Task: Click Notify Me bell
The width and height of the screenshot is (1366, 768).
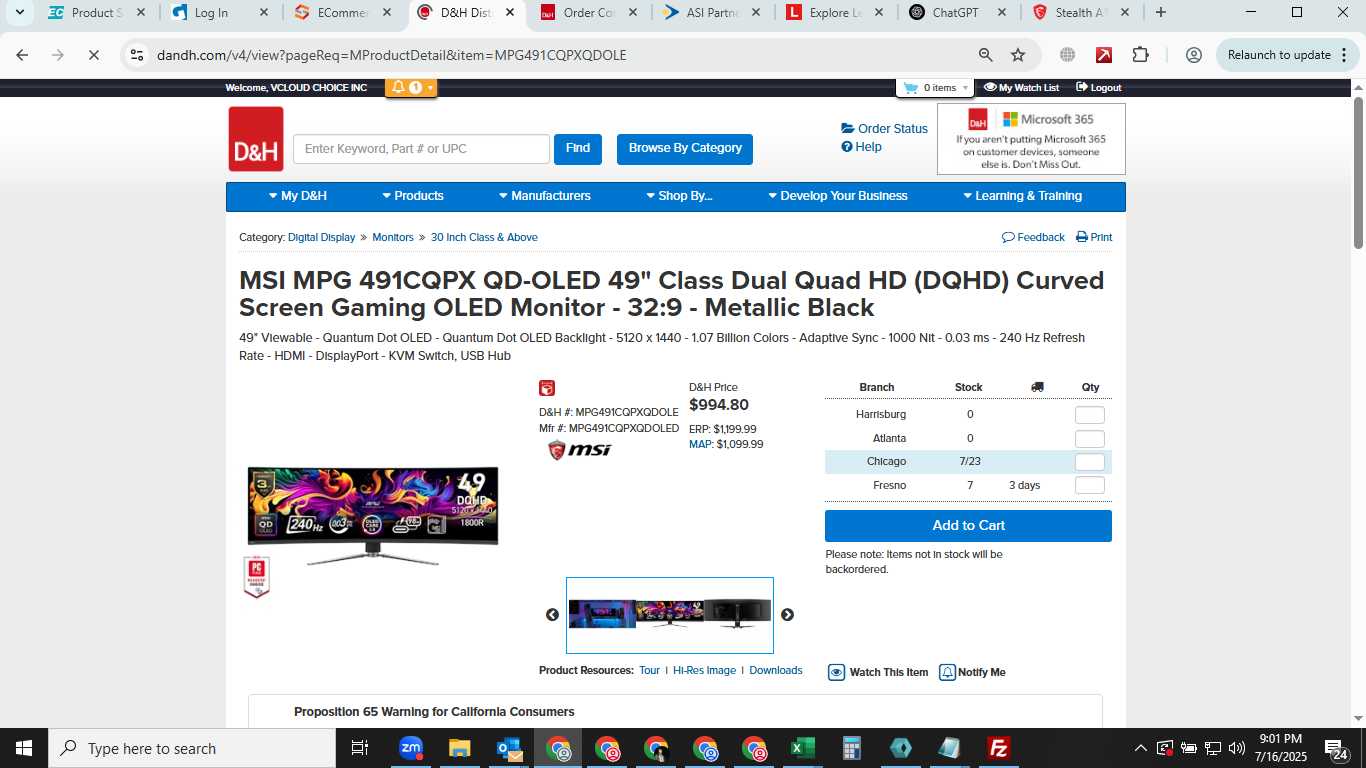Action: click(972, 672)
